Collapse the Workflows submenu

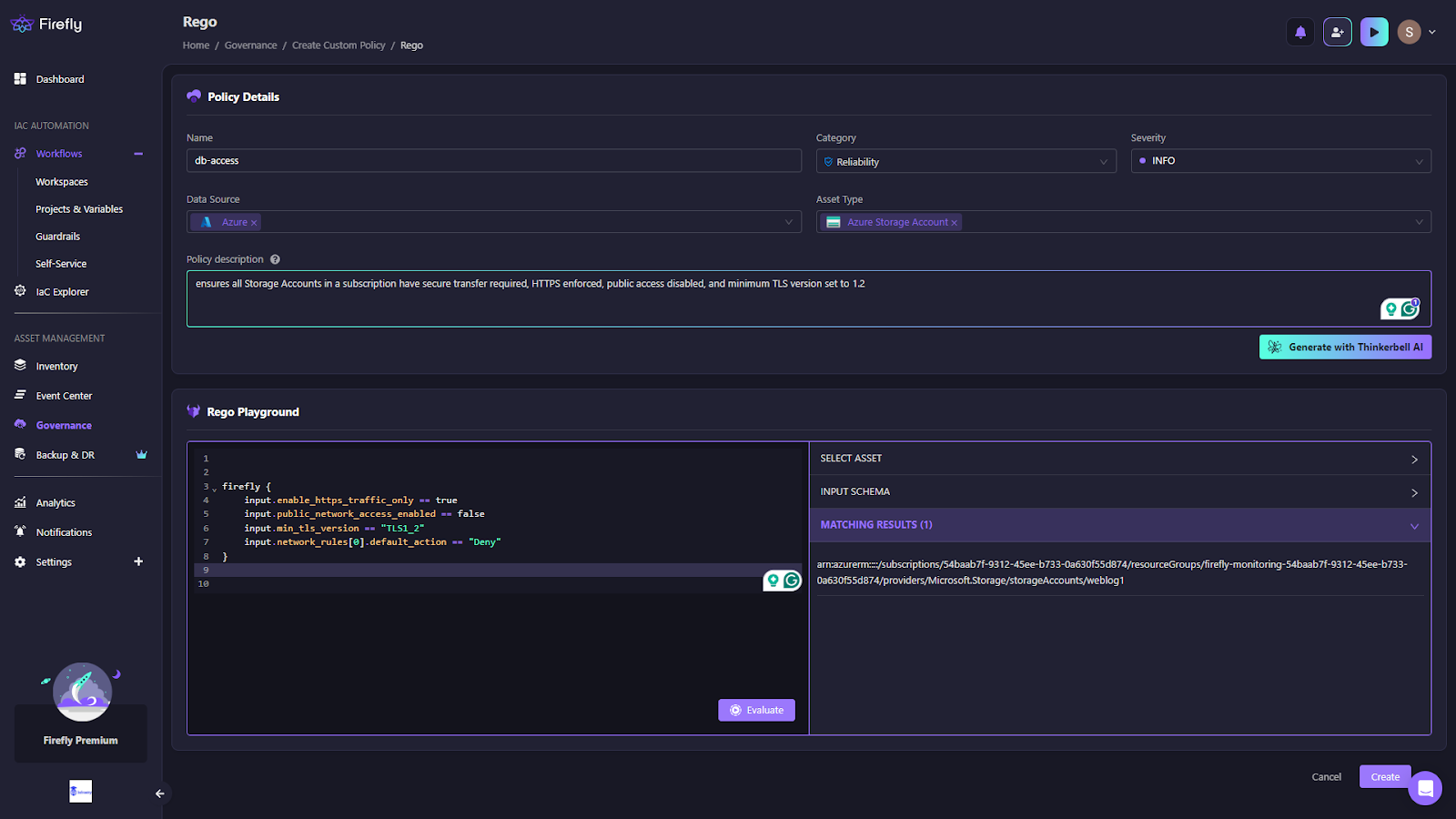point(138,154)
